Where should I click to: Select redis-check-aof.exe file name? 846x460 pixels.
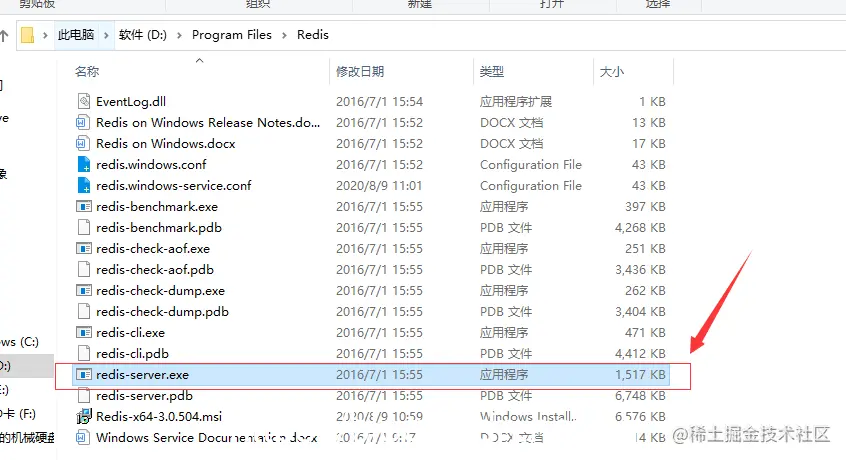point(153,249)
